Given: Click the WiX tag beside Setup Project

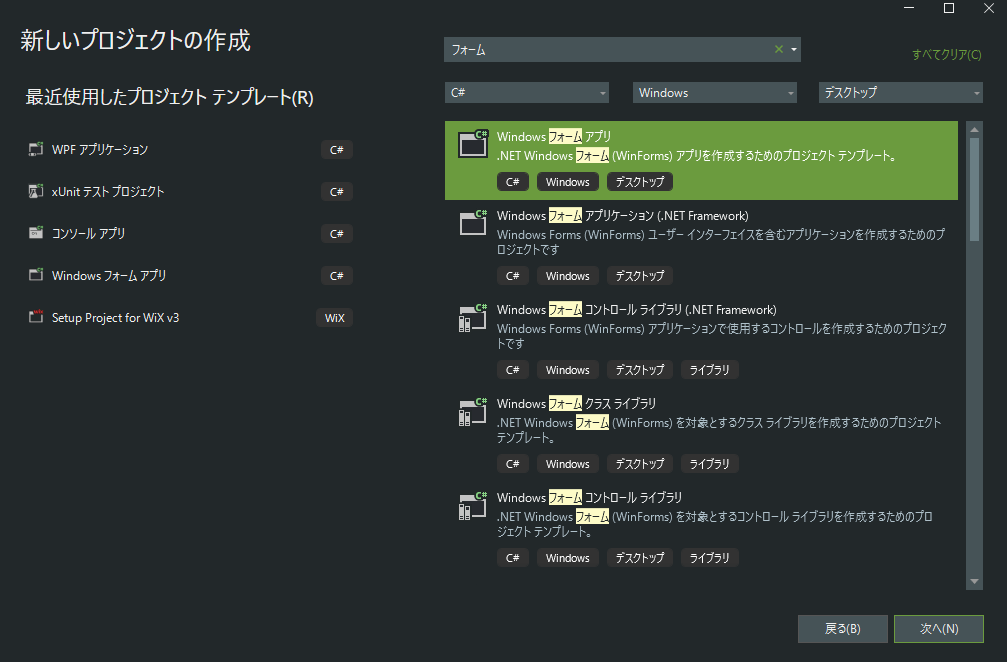Looking at the screenshot, I should (335, 318).
